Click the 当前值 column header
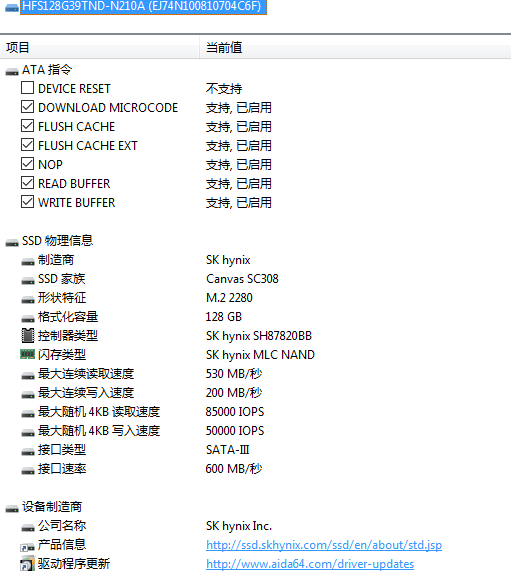 [356, 48]
